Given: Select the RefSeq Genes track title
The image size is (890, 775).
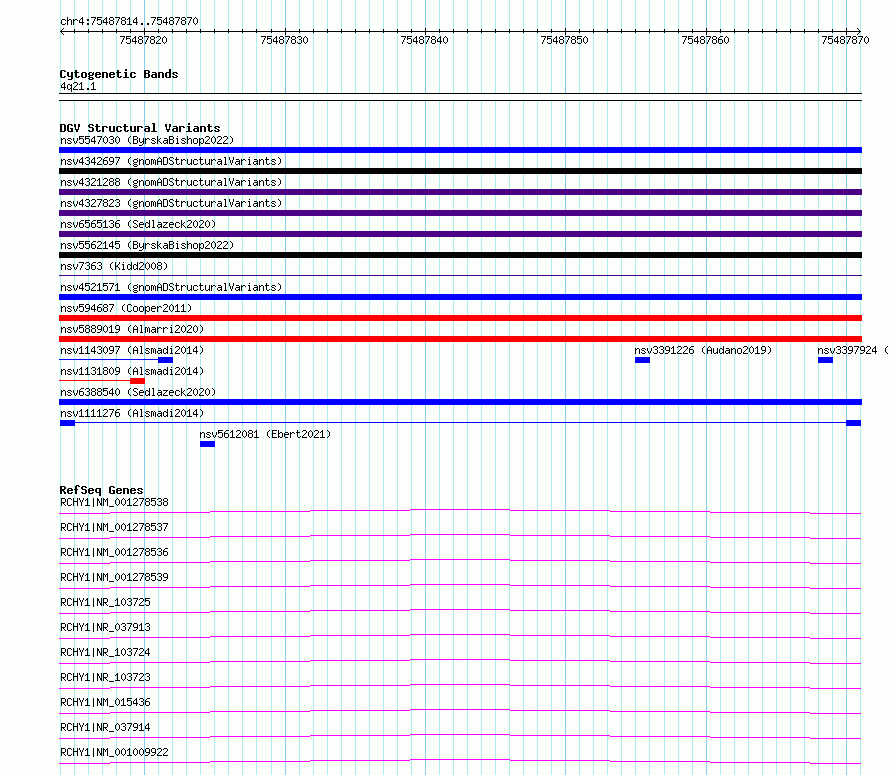Looking at the screenshot, I should [x=102, y=490].
